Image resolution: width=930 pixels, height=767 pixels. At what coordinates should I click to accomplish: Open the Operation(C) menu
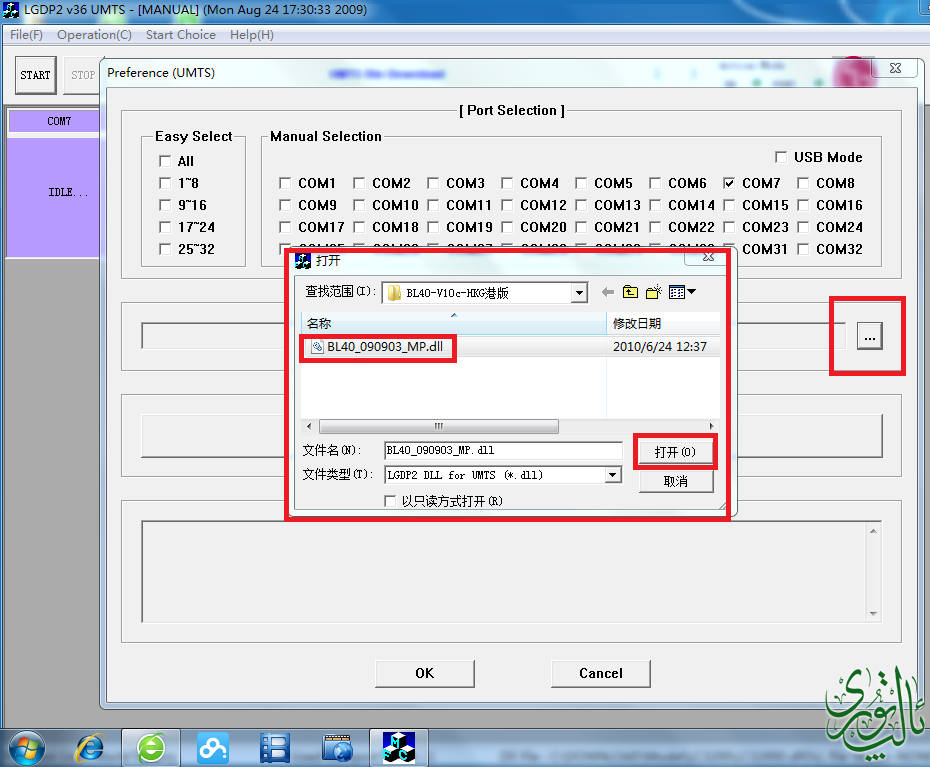click(x=94, y=35)
